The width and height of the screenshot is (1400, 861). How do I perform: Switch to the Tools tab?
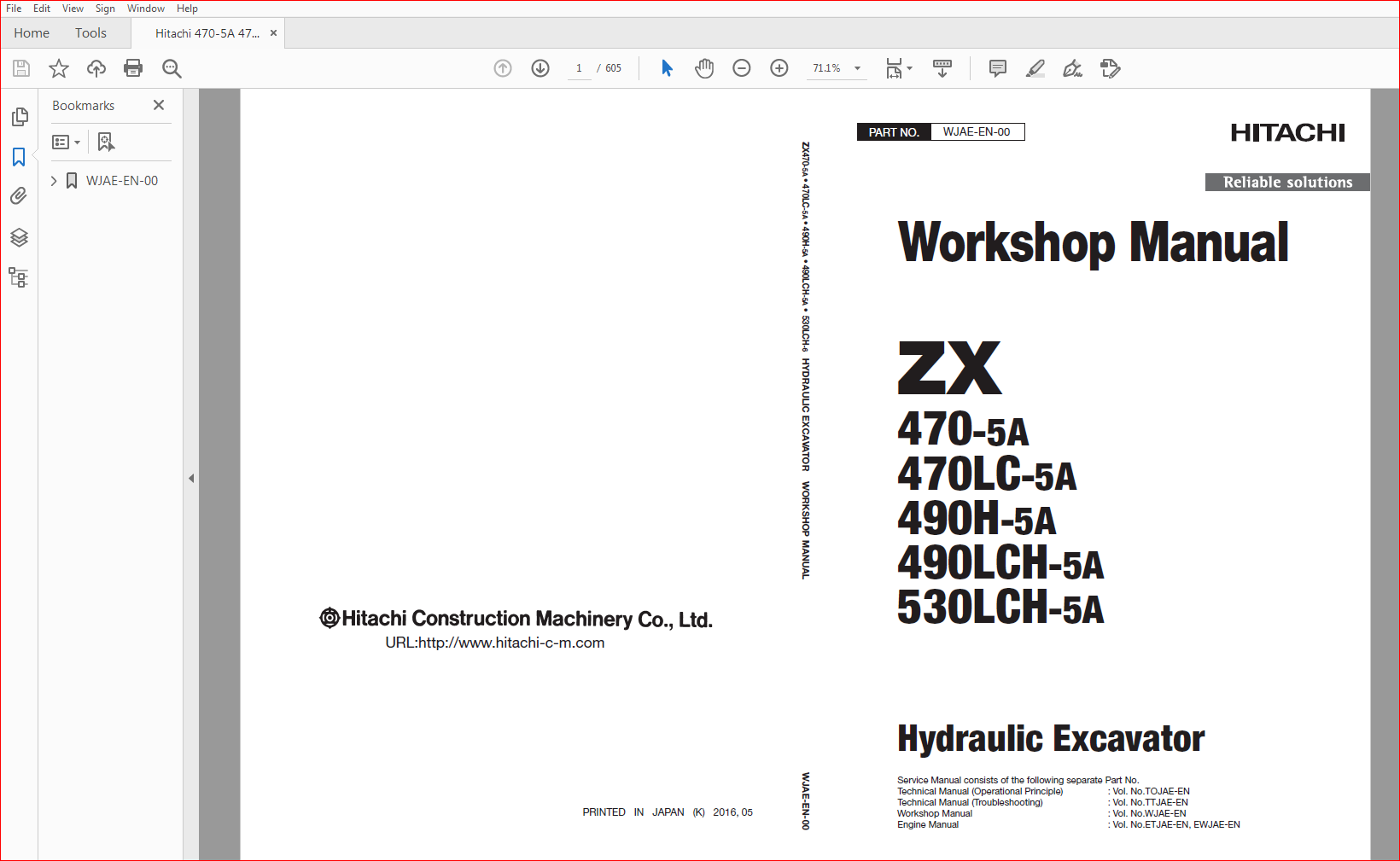[90, 33]
